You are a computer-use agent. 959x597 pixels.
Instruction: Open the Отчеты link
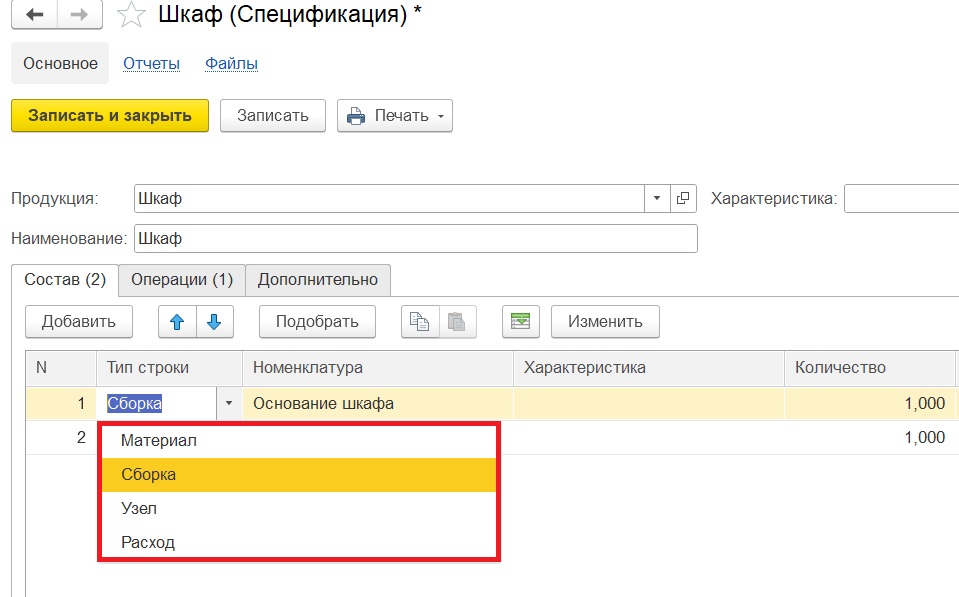coord(151,64)
